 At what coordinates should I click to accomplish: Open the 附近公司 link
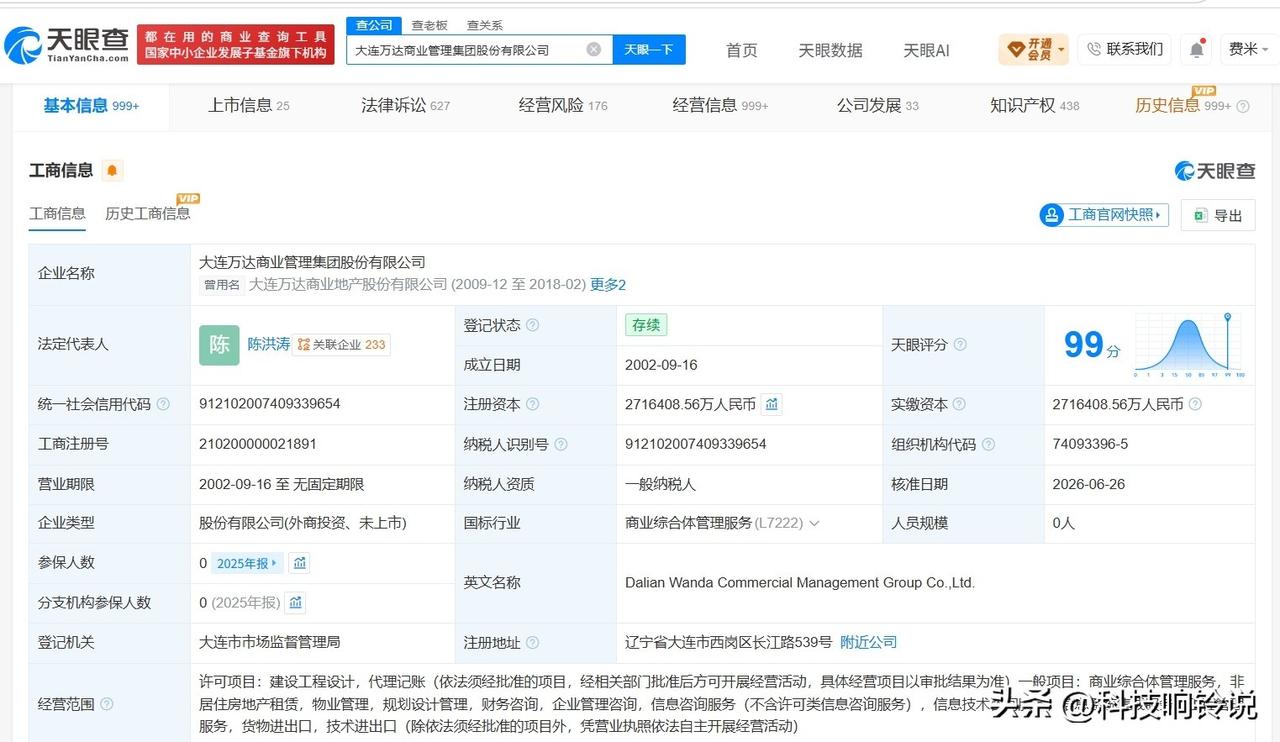pyautogui.click(x=868, y=643)
